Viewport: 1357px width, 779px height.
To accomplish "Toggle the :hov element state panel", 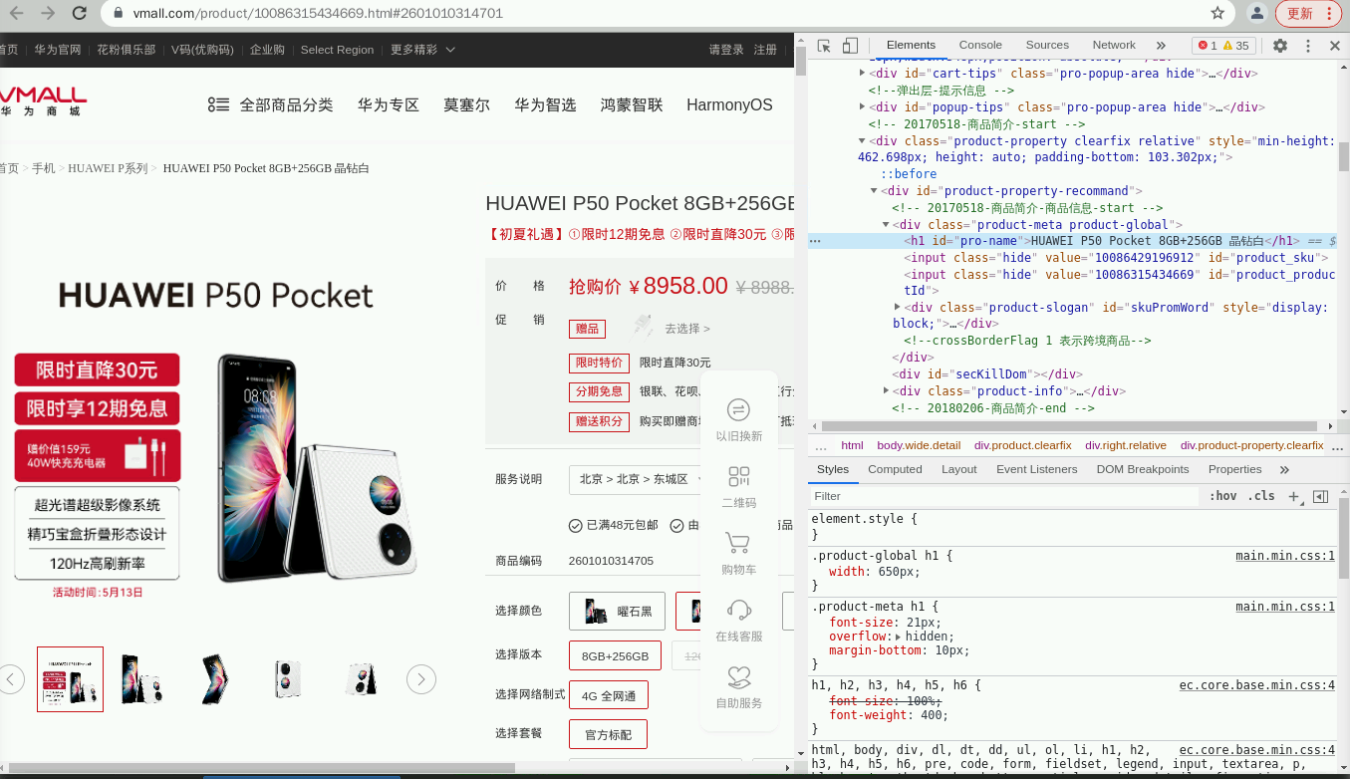I will coord(1223,496).
